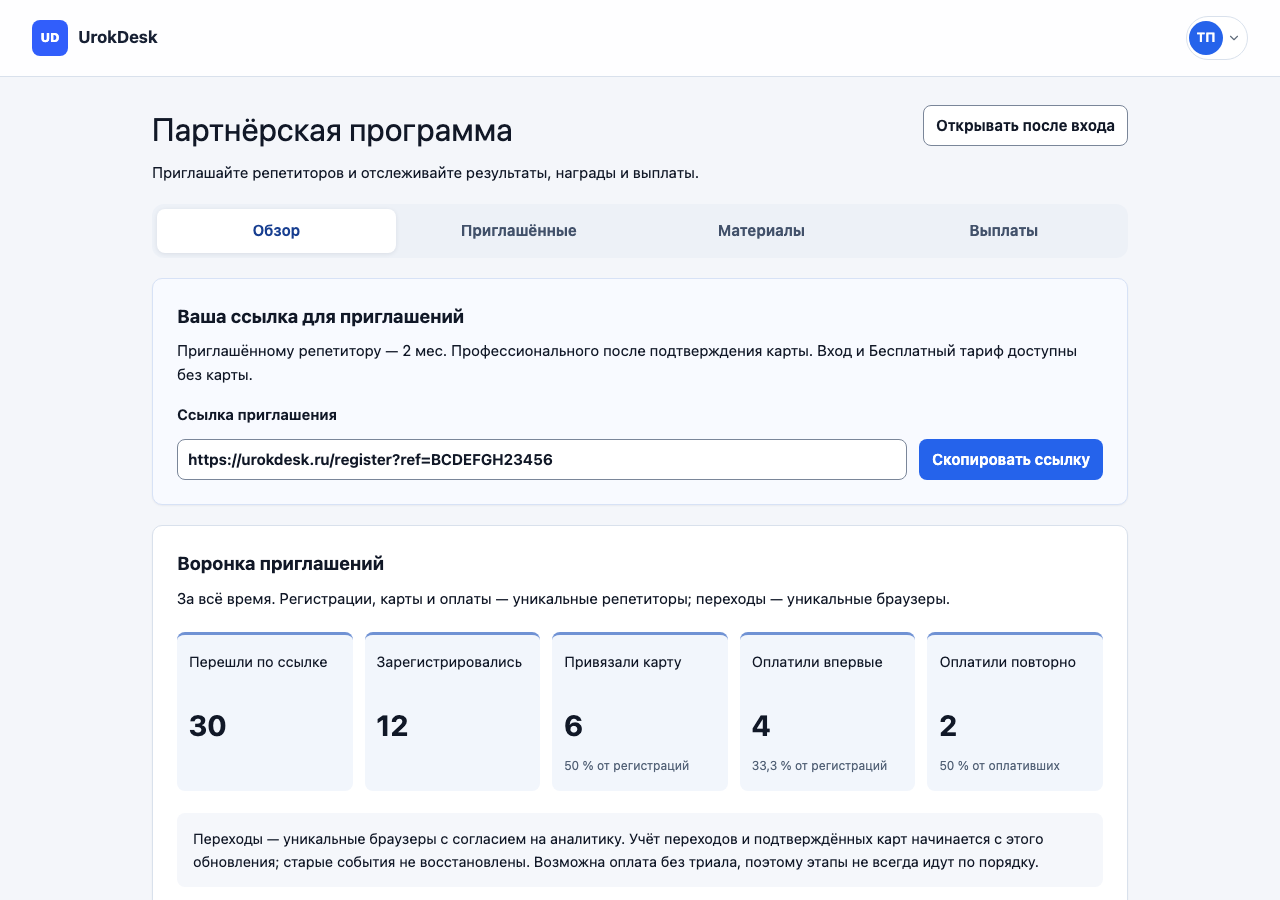Click the Открывать после входа button
Screen dimensions: 1280x900
coord(1025,126)
